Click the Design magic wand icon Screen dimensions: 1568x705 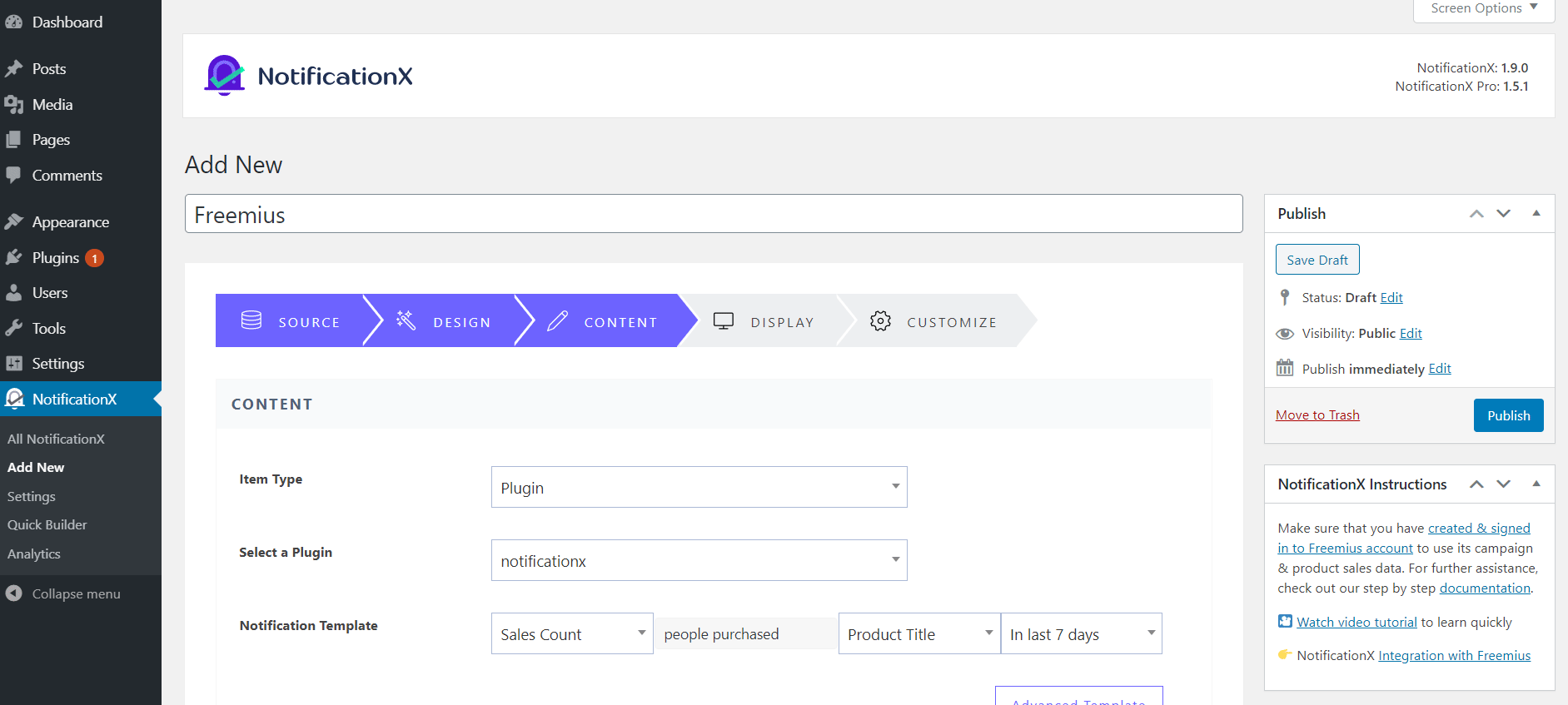[406, 320]
